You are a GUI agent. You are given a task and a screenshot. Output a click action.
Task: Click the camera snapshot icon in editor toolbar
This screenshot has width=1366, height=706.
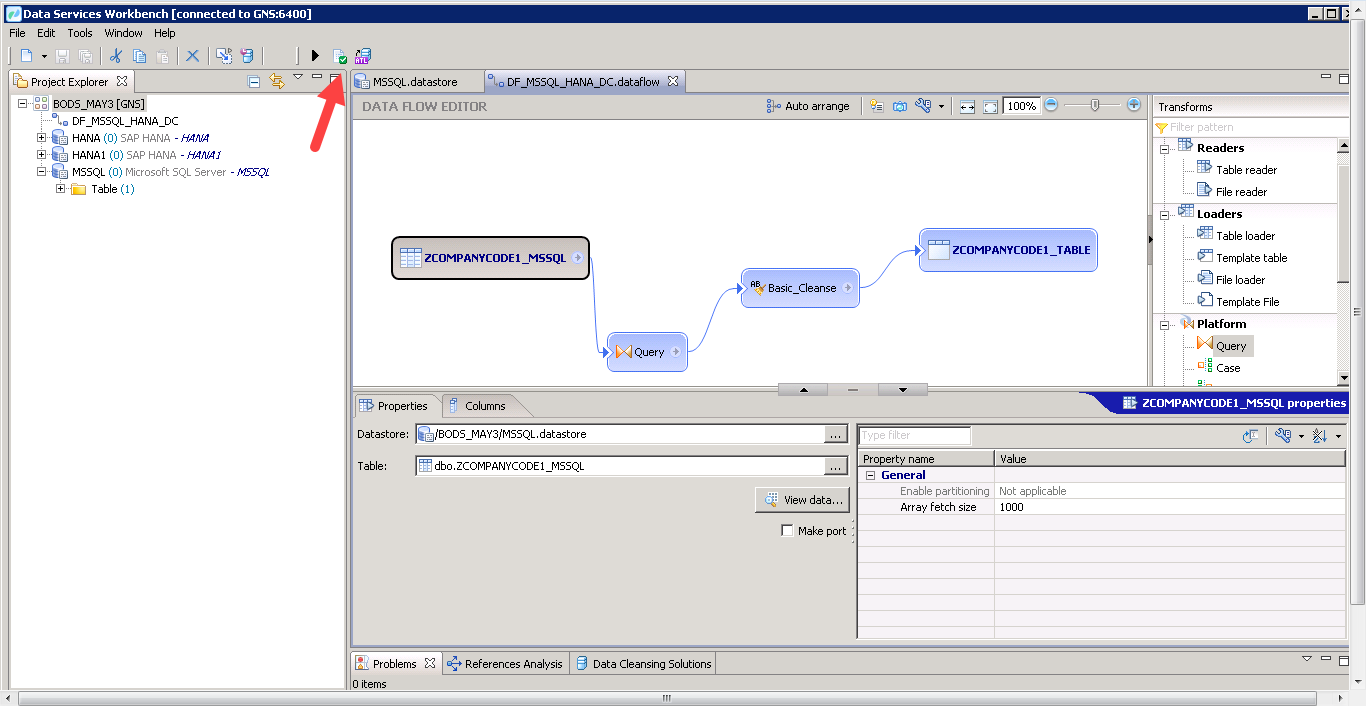pos(900,106)
